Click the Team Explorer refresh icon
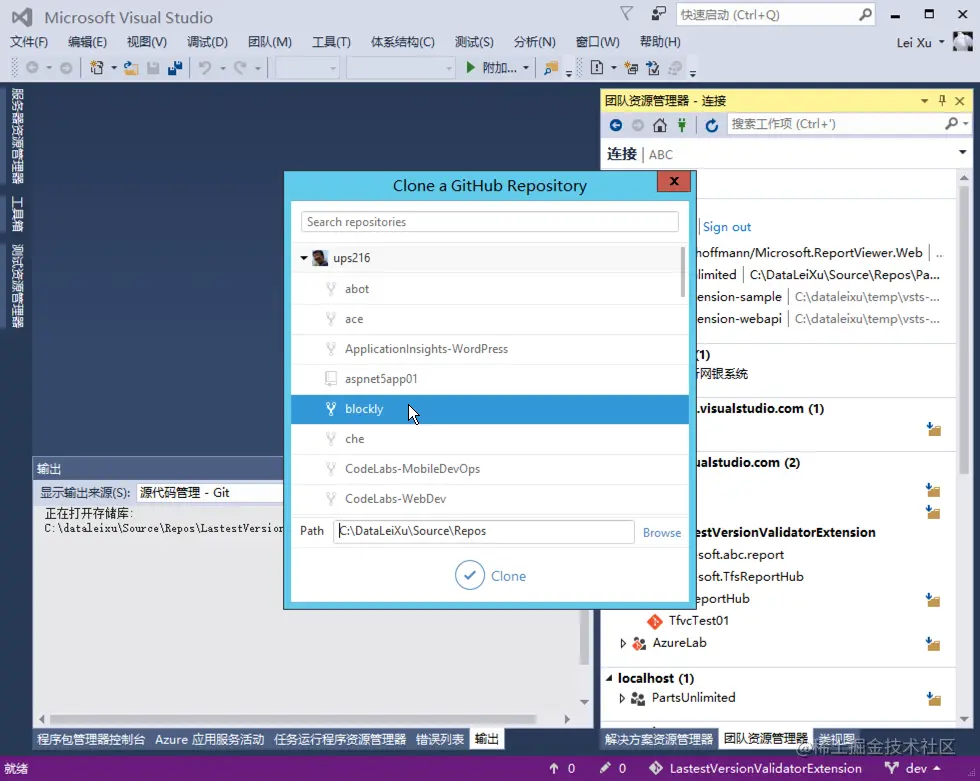980x781 pixels. (711, 125)
